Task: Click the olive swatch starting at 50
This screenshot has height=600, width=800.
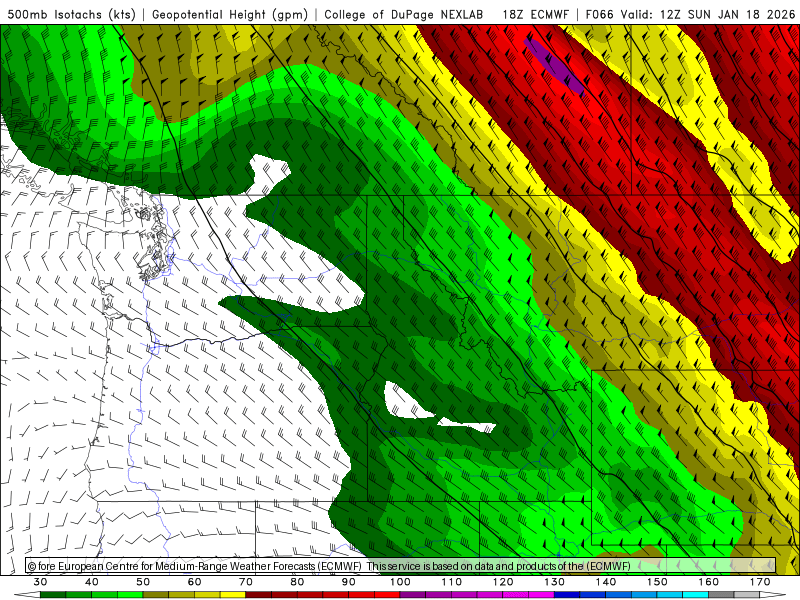Action: (156, 595)
